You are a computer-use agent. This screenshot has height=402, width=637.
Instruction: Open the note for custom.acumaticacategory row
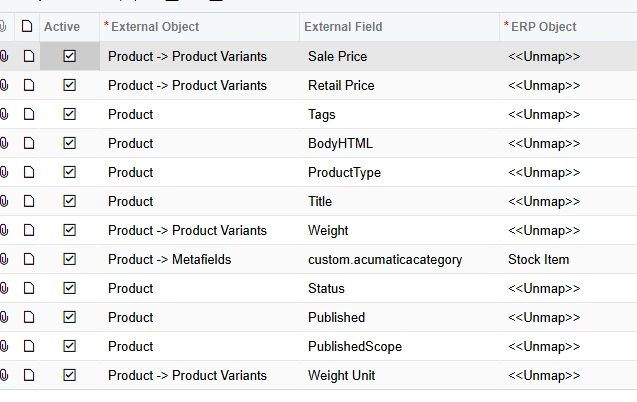[28, 260]
